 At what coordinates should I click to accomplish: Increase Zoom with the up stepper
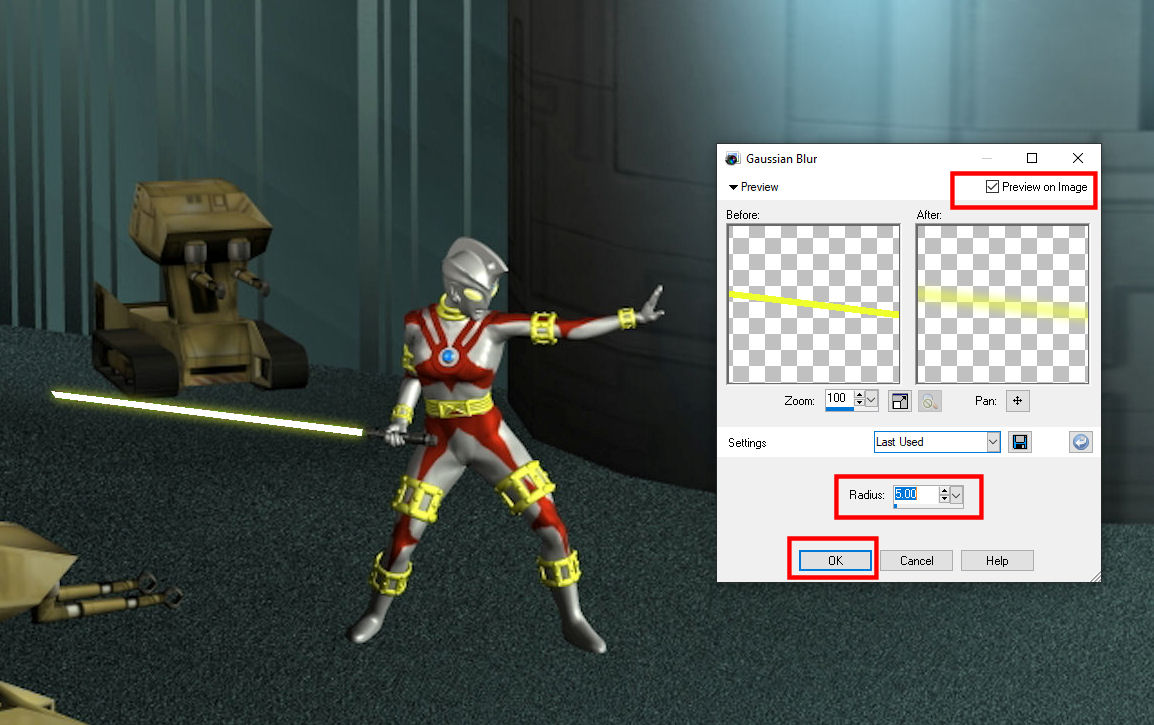(859, 395)
